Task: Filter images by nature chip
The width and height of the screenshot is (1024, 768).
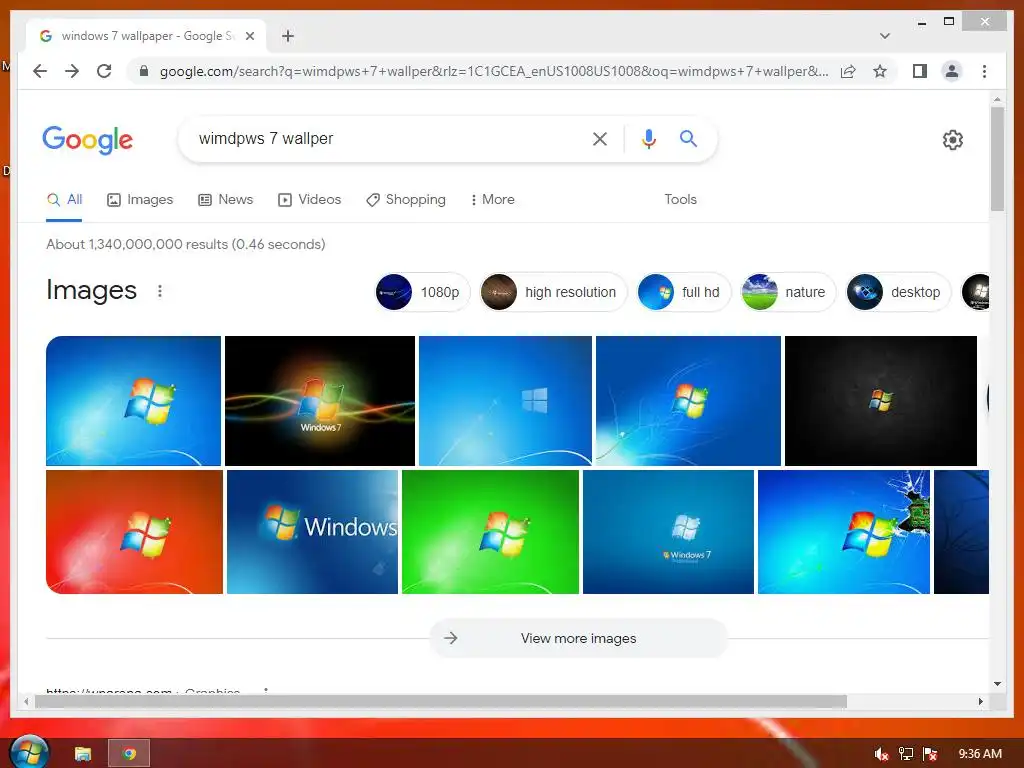Action: [788, 292]
